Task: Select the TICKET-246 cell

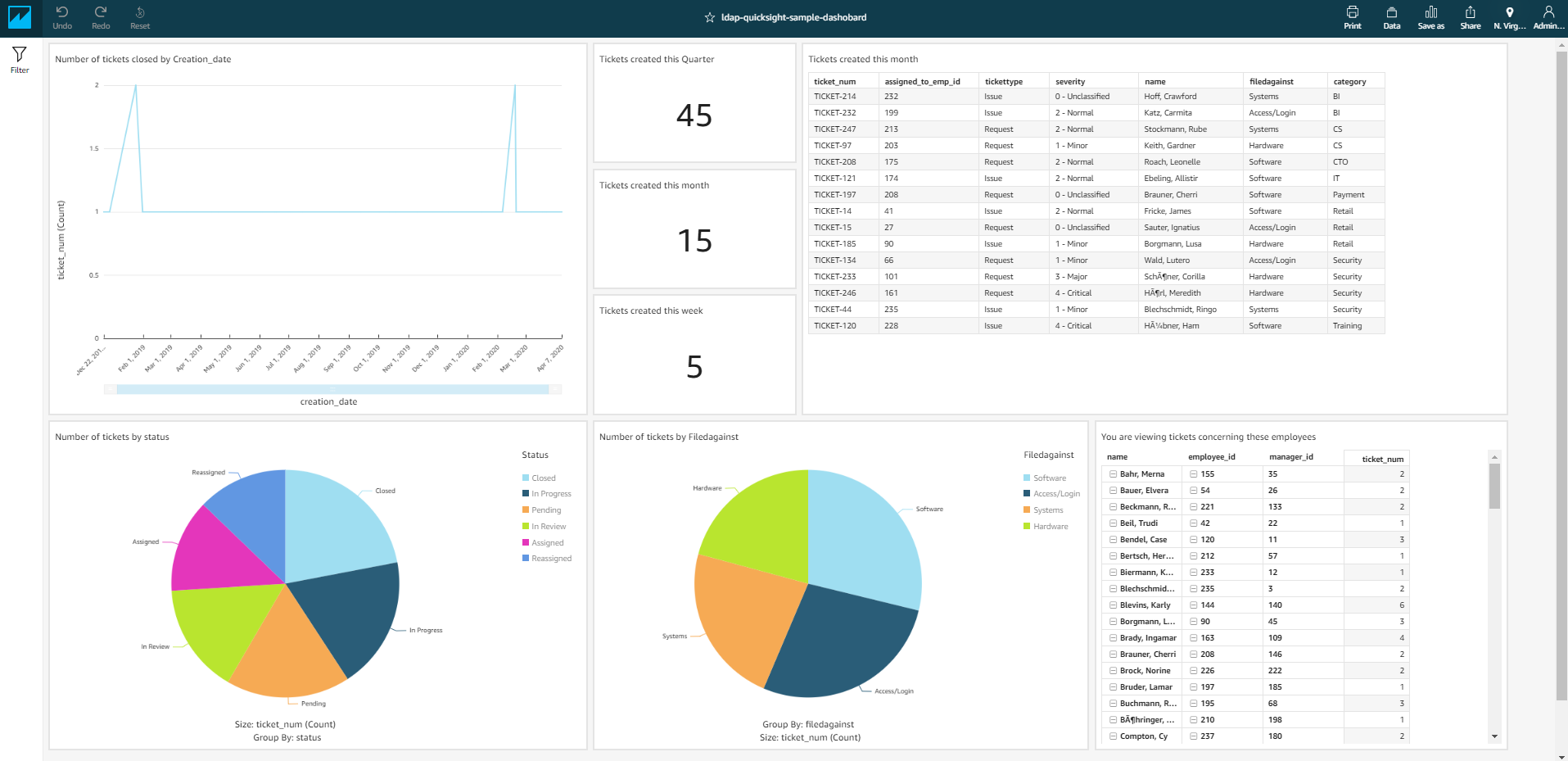Action: pyautogui.click(x=843, y=293)
